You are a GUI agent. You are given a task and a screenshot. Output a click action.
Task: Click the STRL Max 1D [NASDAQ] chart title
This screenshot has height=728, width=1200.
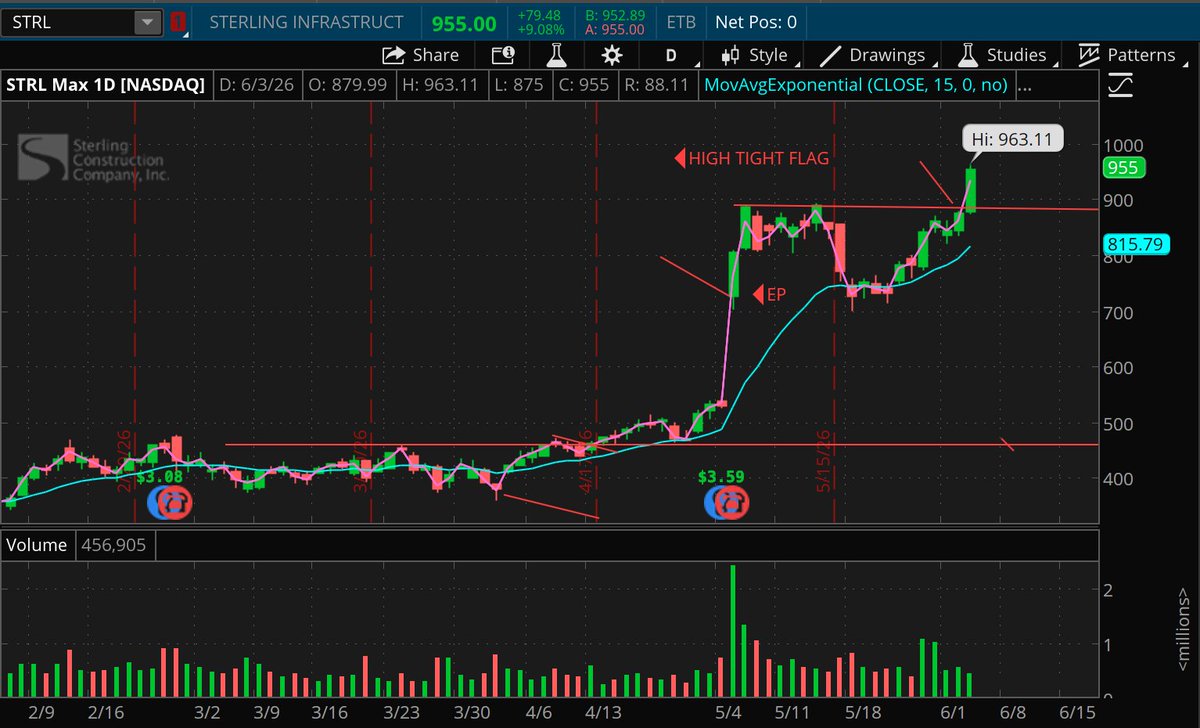pyautogui.click(x=106, y=86)
